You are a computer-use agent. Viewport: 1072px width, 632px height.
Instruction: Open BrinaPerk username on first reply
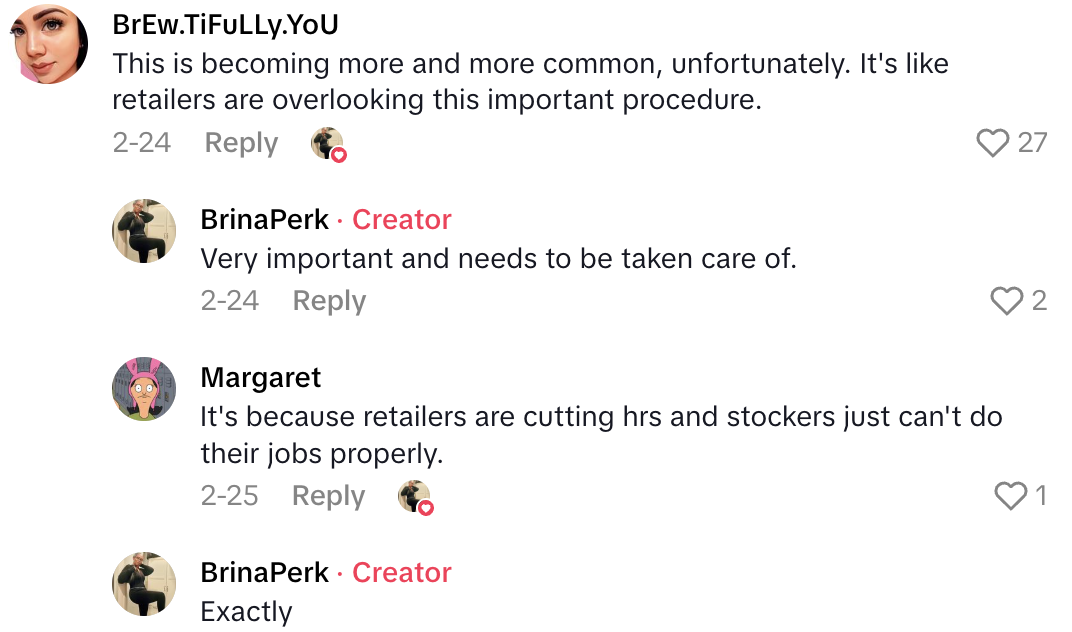264,220
